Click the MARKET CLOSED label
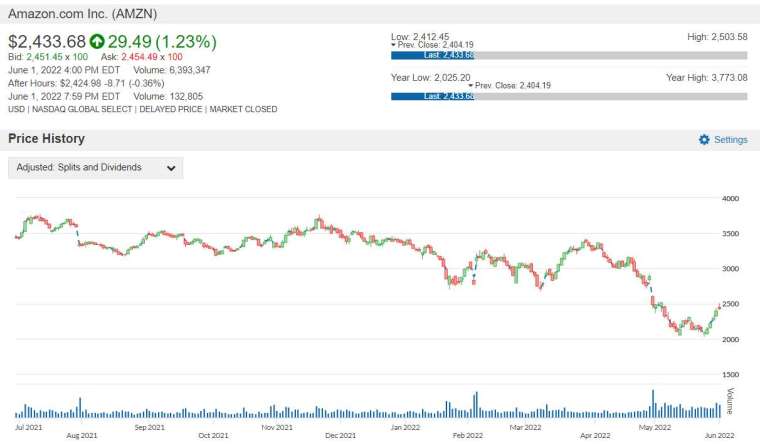 tap(243, 109)
